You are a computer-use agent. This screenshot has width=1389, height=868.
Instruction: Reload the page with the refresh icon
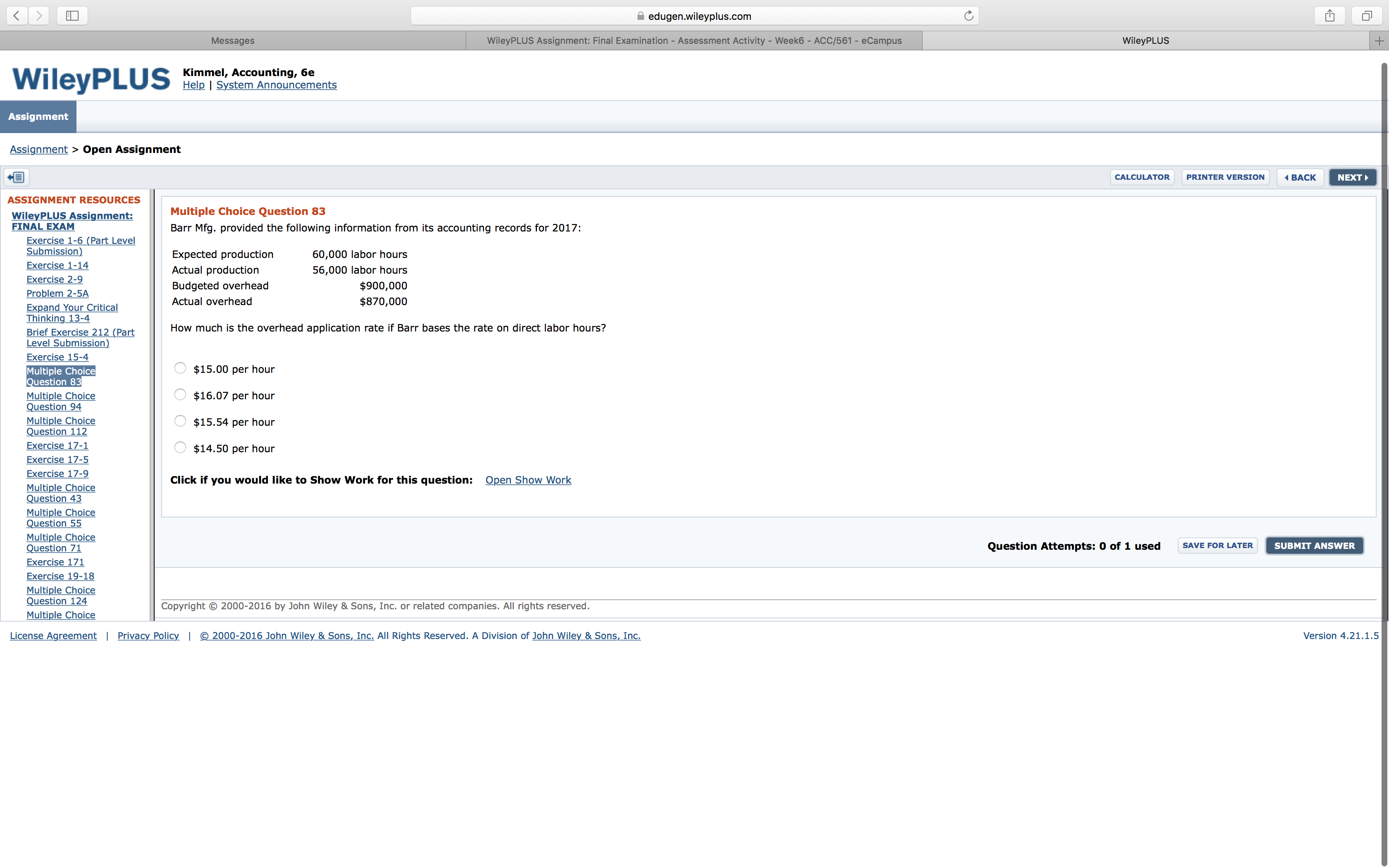click(x=968, y=16)
